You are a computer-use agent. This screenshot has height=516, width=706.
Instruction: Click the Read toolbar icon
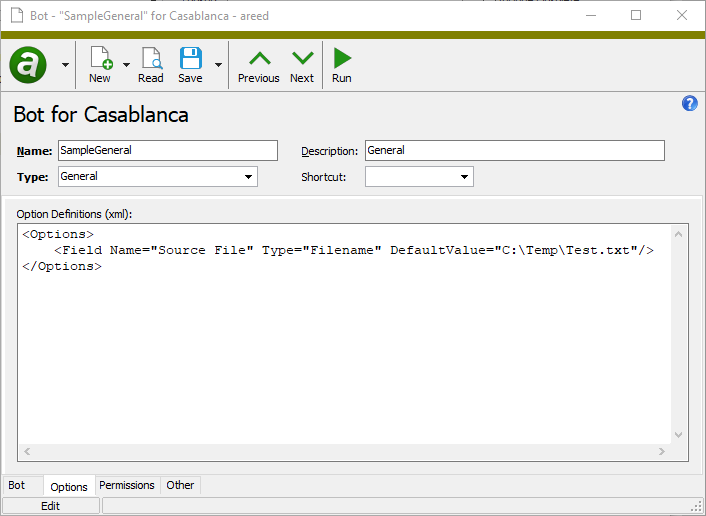coord(151,58)
